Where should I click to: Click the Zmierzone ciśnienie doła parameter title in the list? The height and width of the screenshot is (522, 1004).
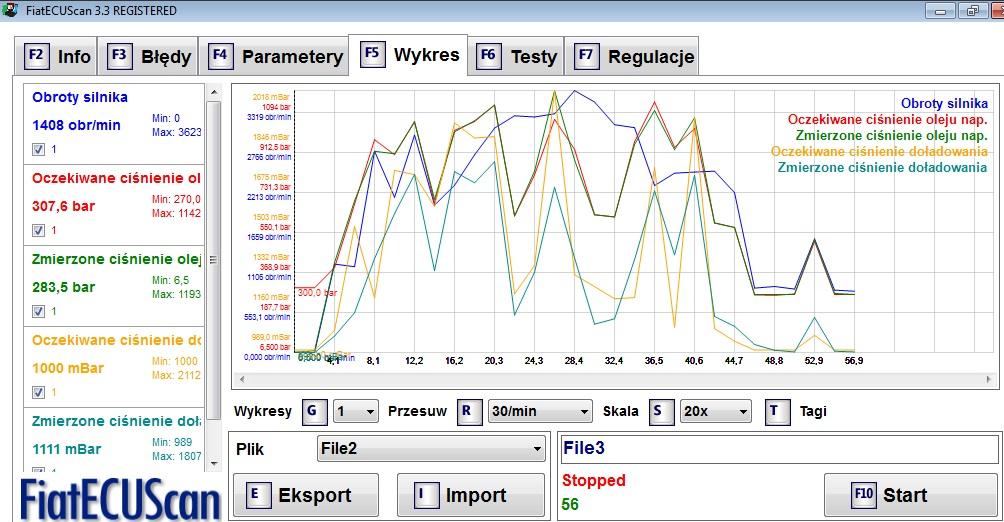point(116,421)
